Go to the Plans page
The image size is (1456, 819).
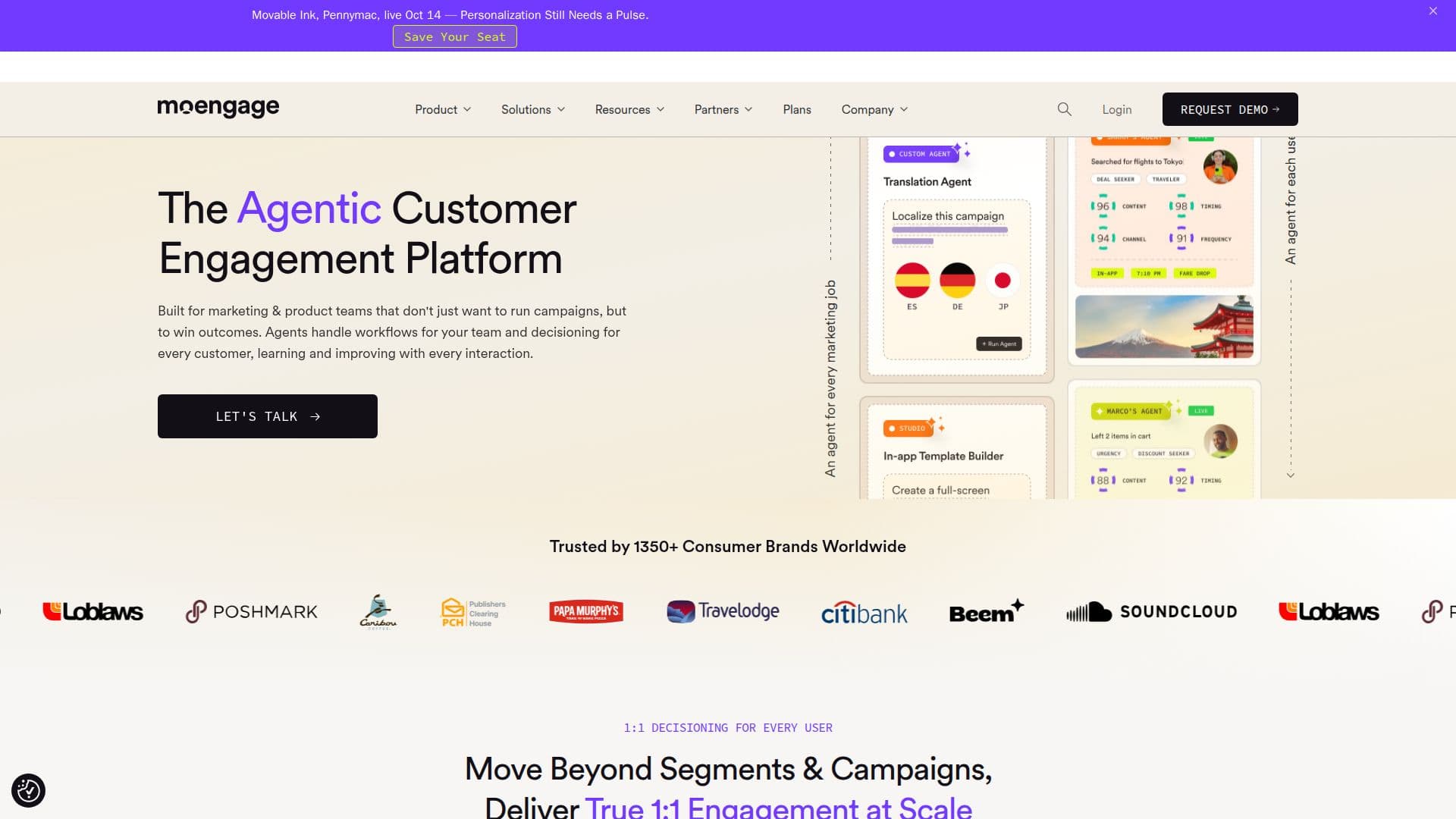point(797,109)
